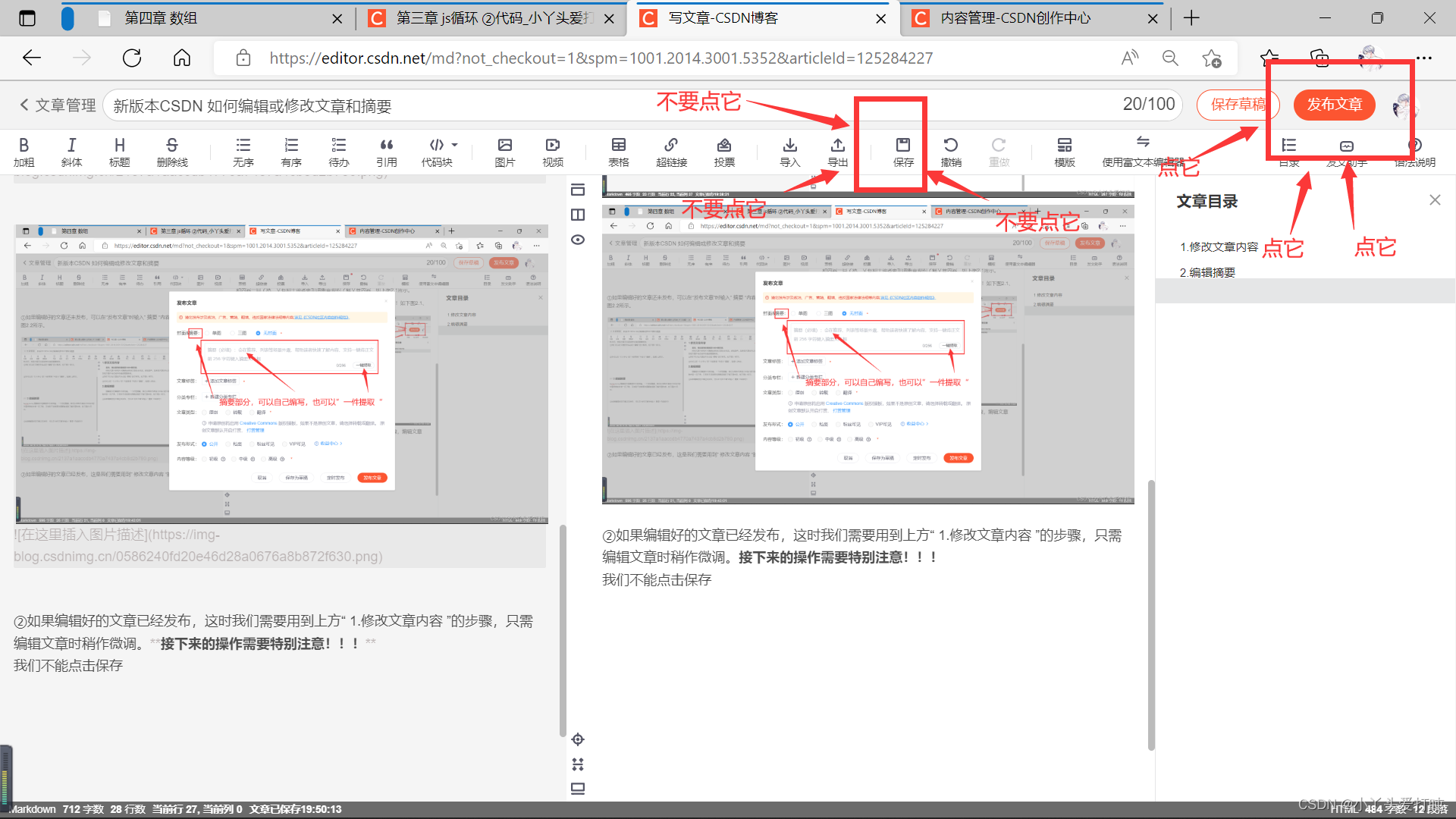Toggle the split-column editor layout icon
The height and width of the screenshot is (819, 1456).
[578, 215]
